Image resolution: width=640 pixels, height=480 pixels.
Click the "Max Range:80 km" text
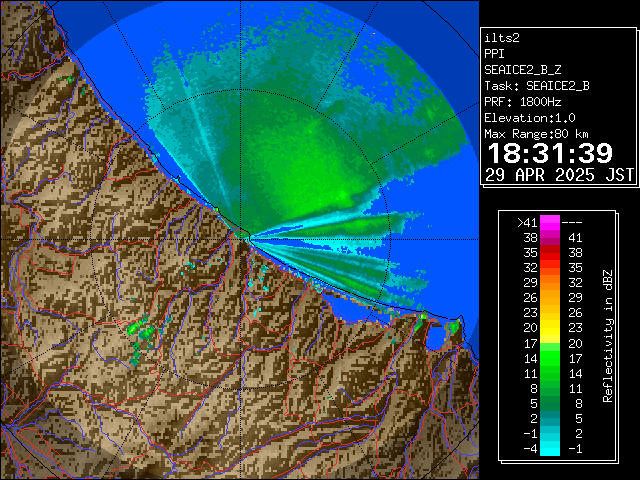536,134
